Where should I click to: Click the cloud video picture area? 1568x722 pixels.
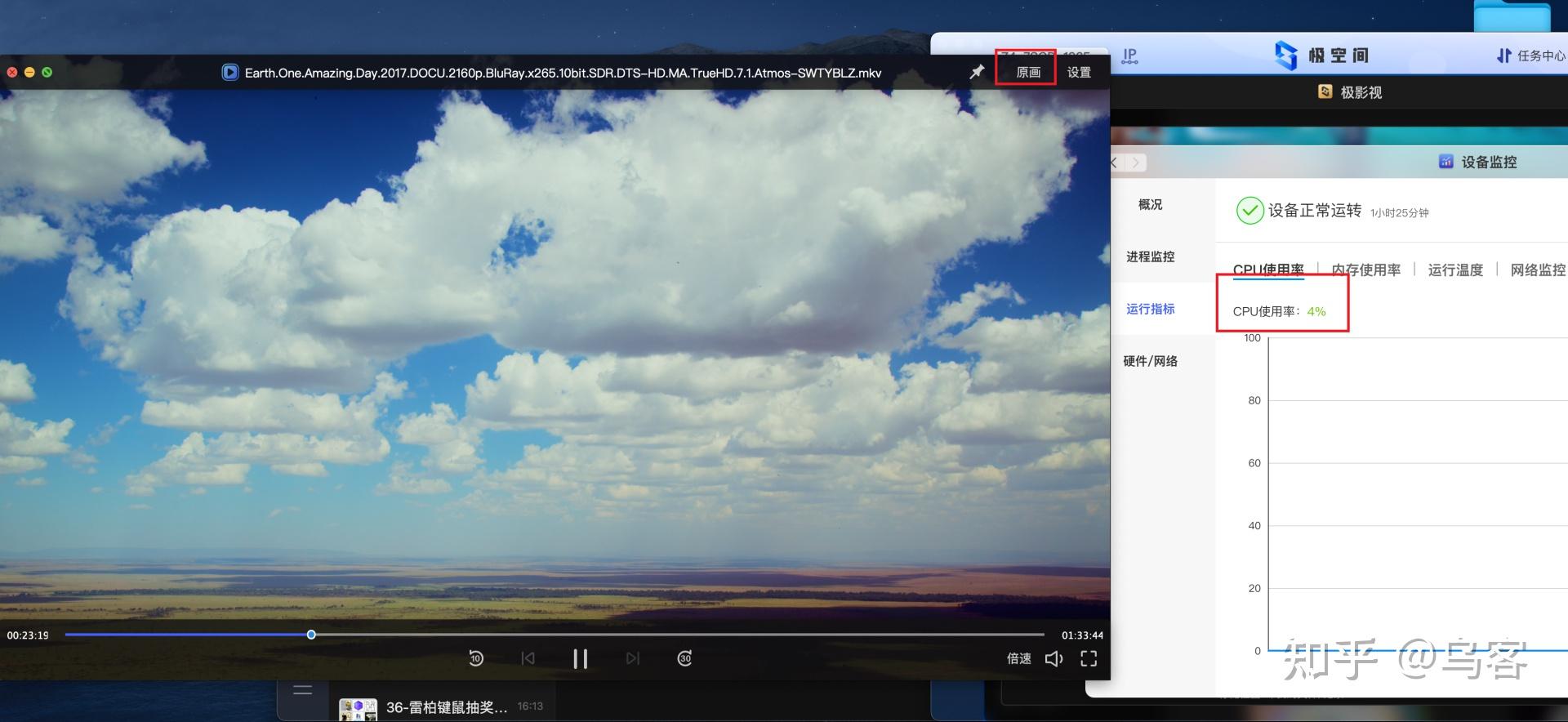(x=555, y=355)
